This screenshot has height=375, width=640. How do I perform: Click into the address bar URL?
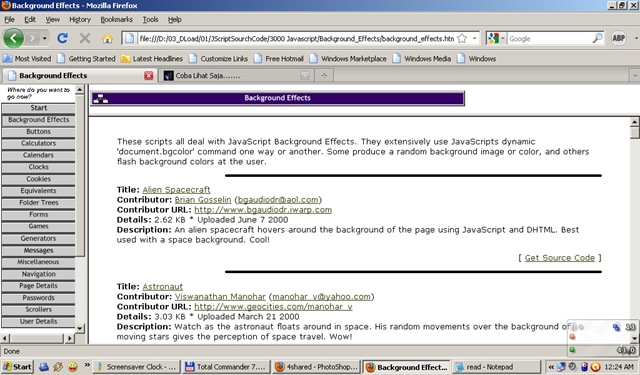(296, 39)
